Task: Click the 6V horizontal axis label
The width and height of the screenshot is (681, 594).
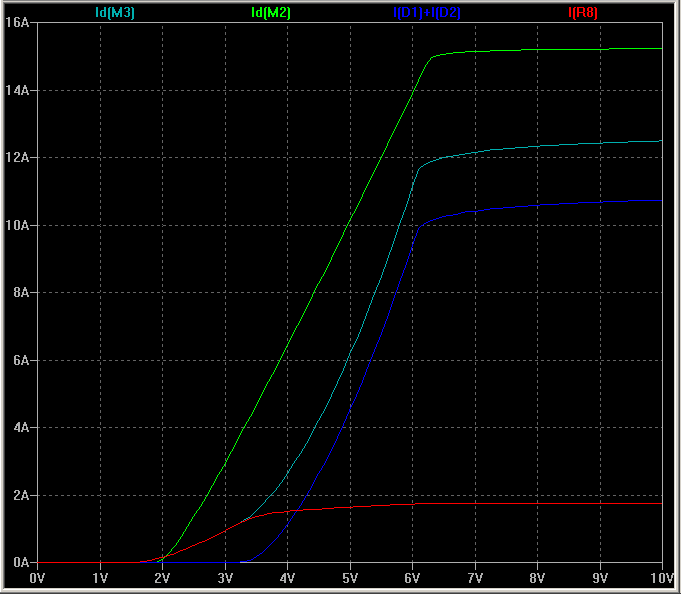Action: click(413, 578)
